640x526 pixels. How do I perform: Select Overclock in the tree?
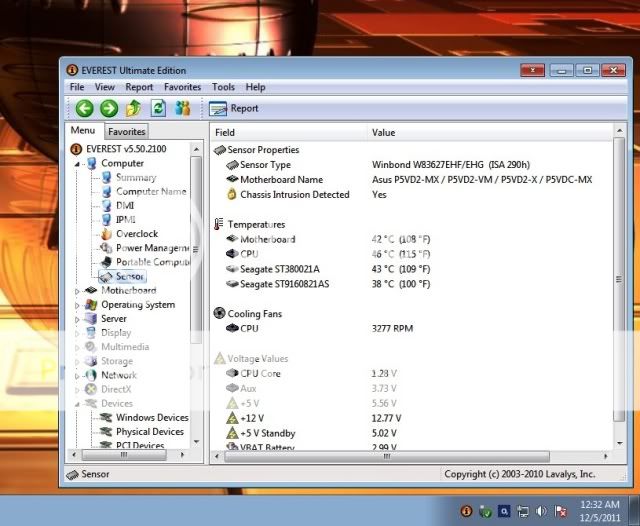pyautogui.click(x=137, y=234)
